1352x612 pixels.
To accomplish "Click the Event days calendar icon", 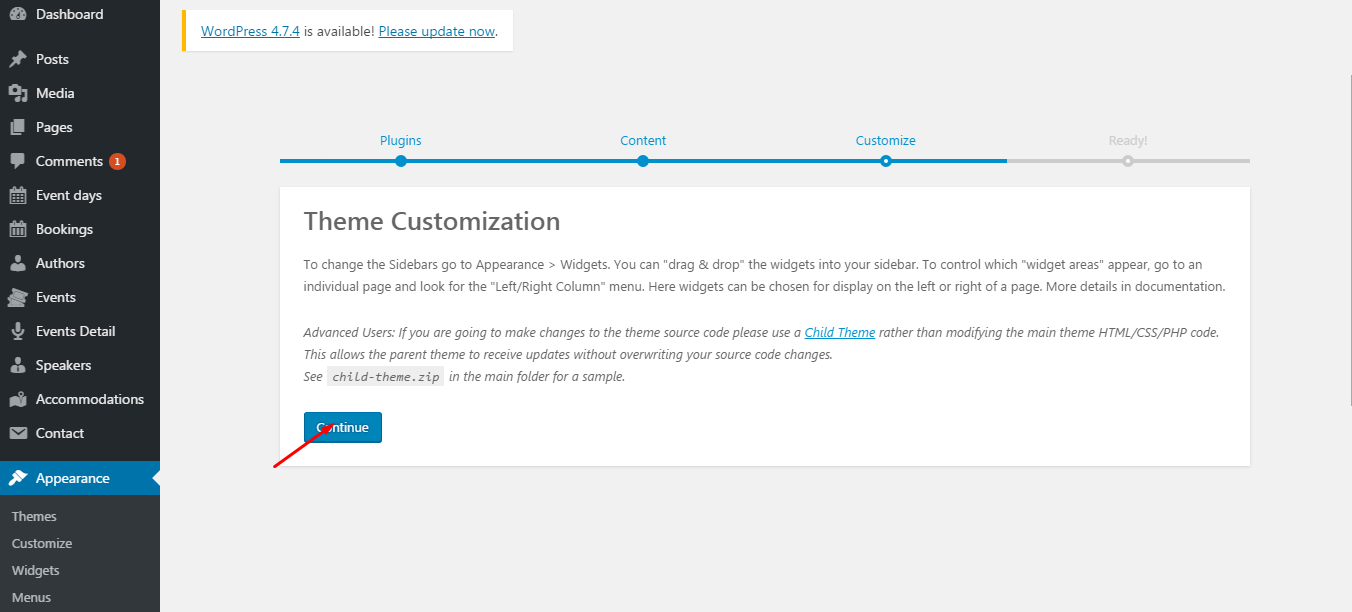I will (18, 195).
